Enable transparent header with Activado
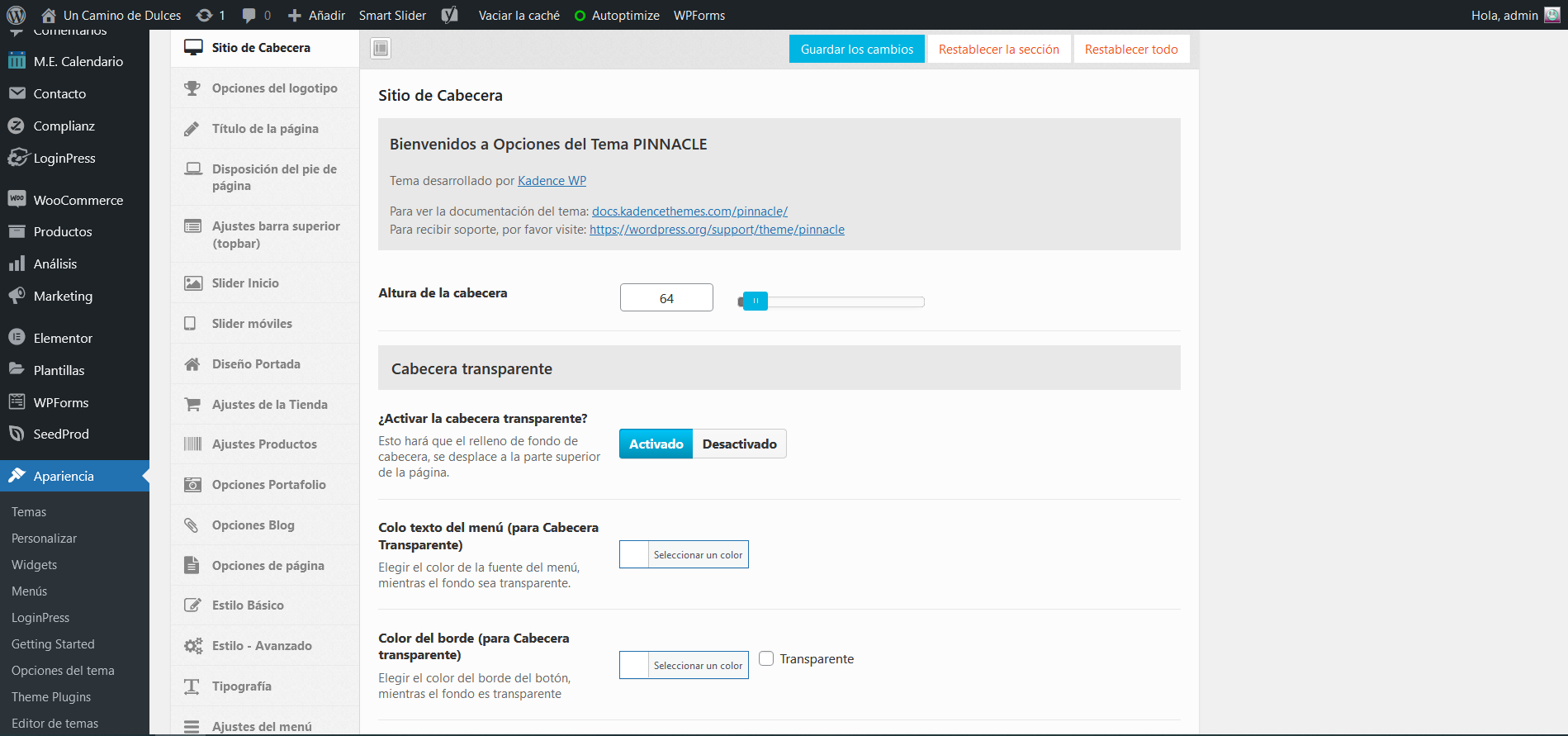 click(x=656, y=444)
